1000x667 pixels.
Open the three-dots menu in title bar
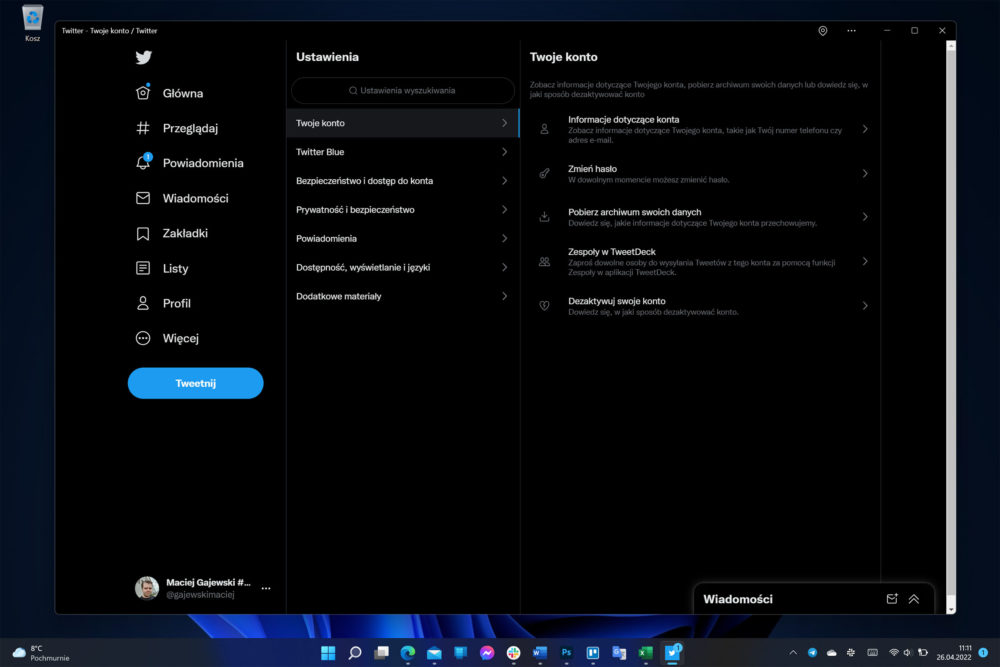(x=851, y=31)
